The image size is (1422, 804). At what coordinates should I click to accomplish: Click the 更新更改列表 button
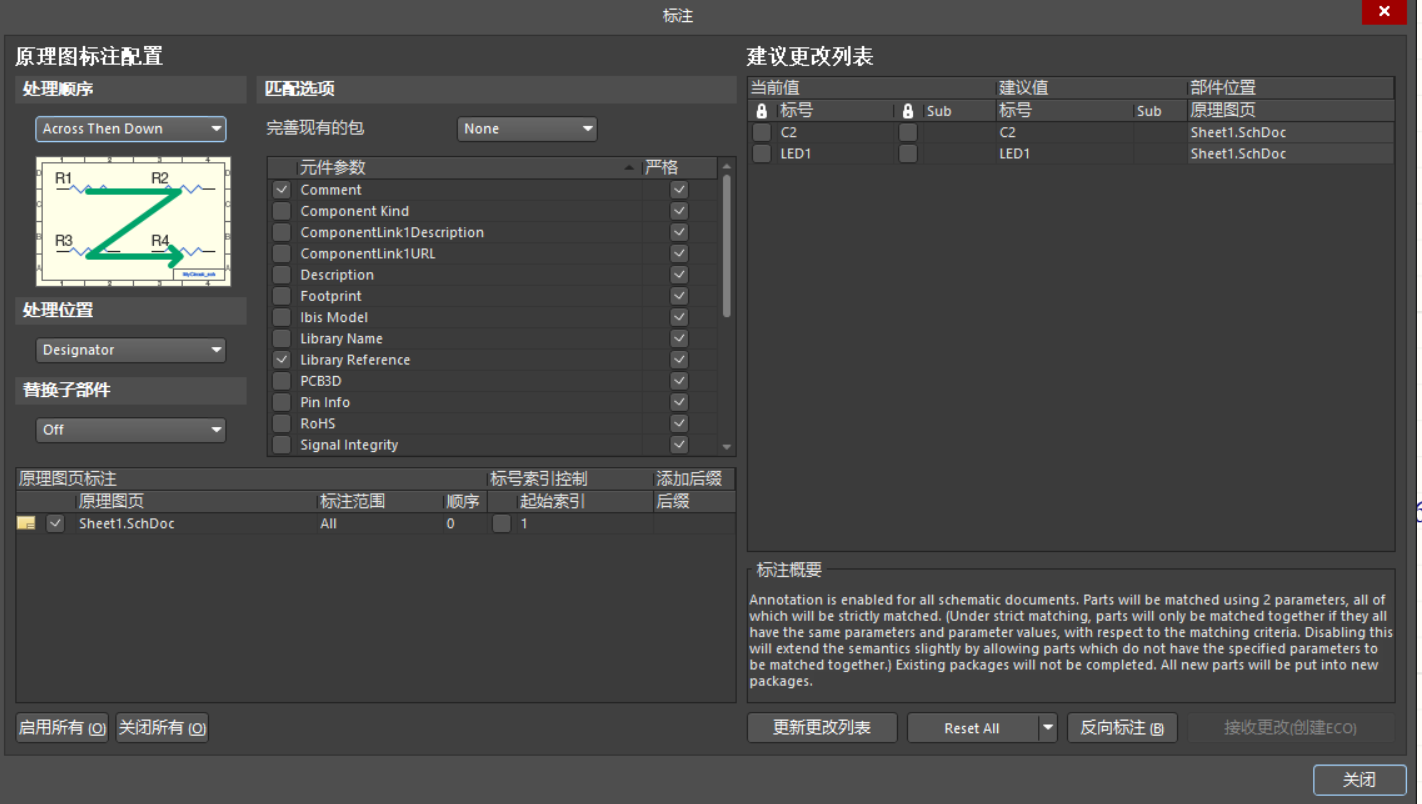(x=822, y=727)
